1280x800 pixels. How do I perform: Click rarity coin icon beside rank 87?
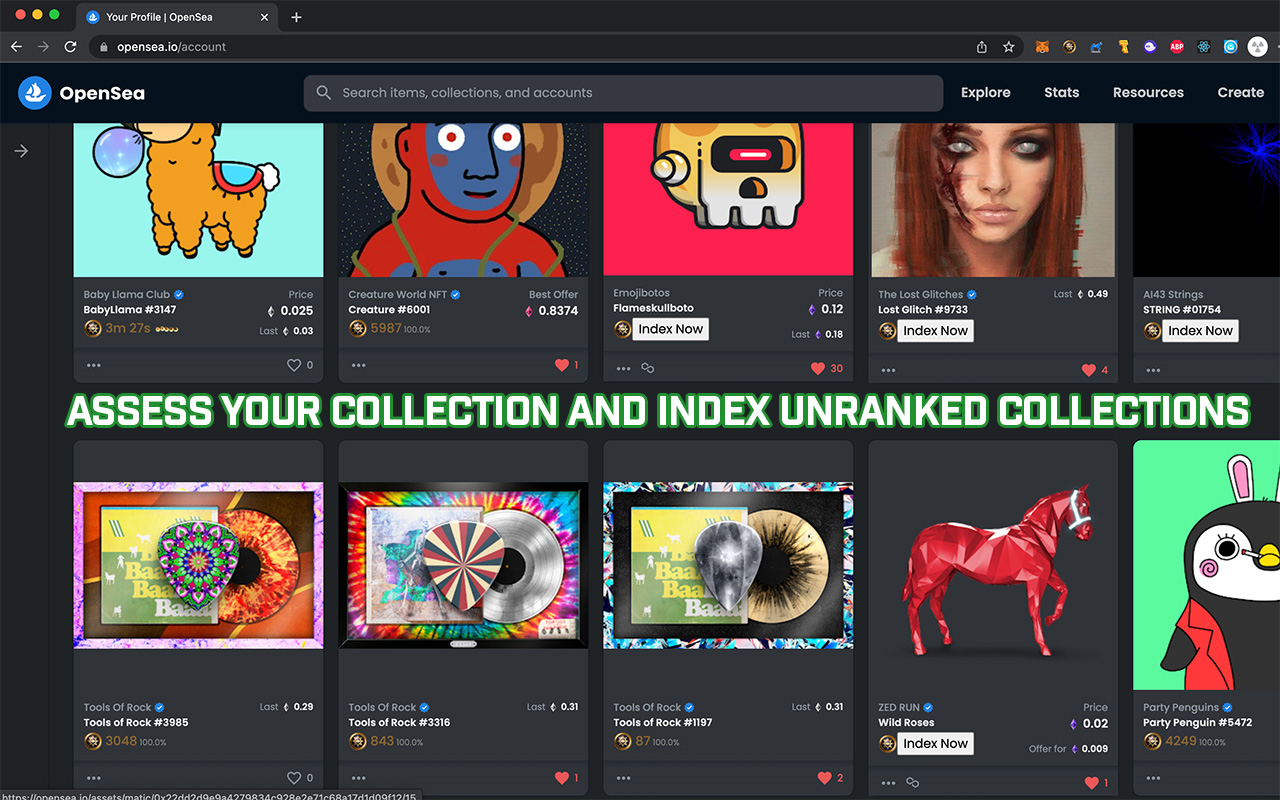[x=623, y=741]
